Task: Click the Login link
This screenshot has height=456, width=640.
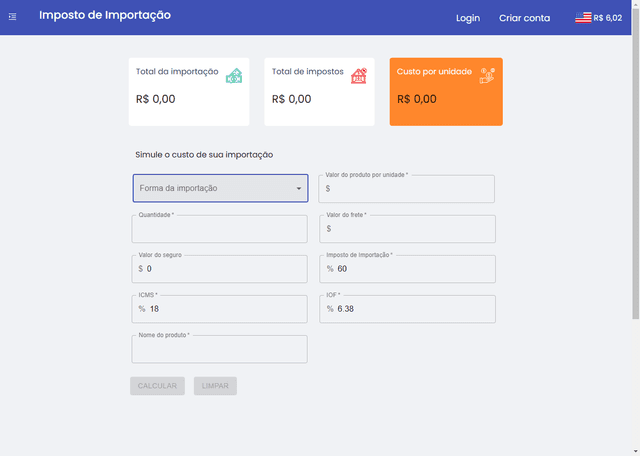Action: coord(468,18)
